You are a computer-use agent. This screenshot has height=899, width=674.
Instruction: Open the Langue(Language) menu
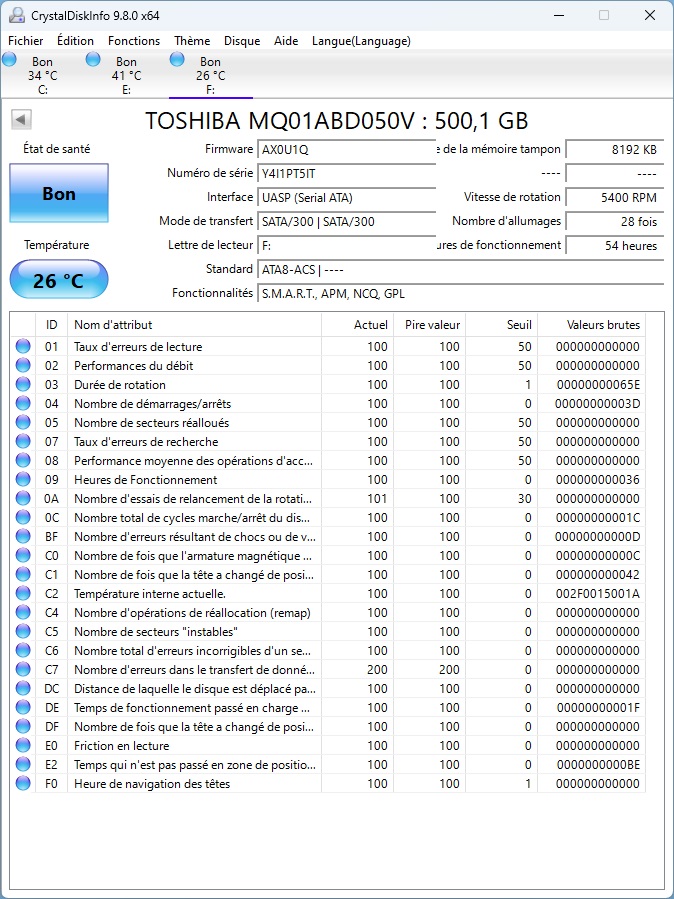click(361, 41)
